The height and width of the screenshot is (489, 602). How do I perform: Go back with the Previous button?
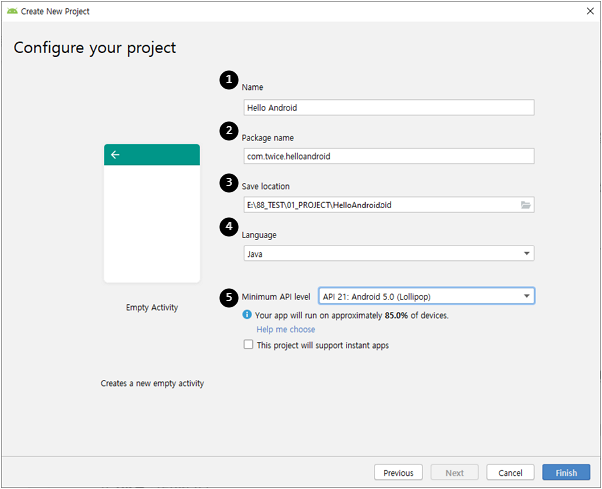tap(398, 472)
